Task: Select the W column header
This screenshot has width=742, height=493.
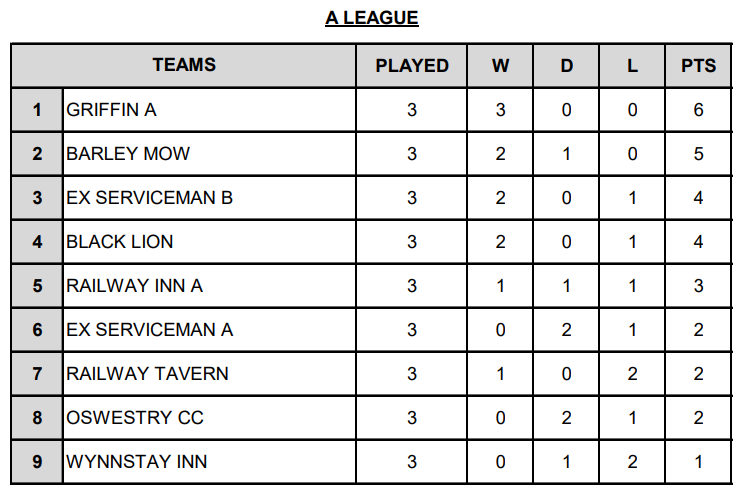Action: pos(500,66)
